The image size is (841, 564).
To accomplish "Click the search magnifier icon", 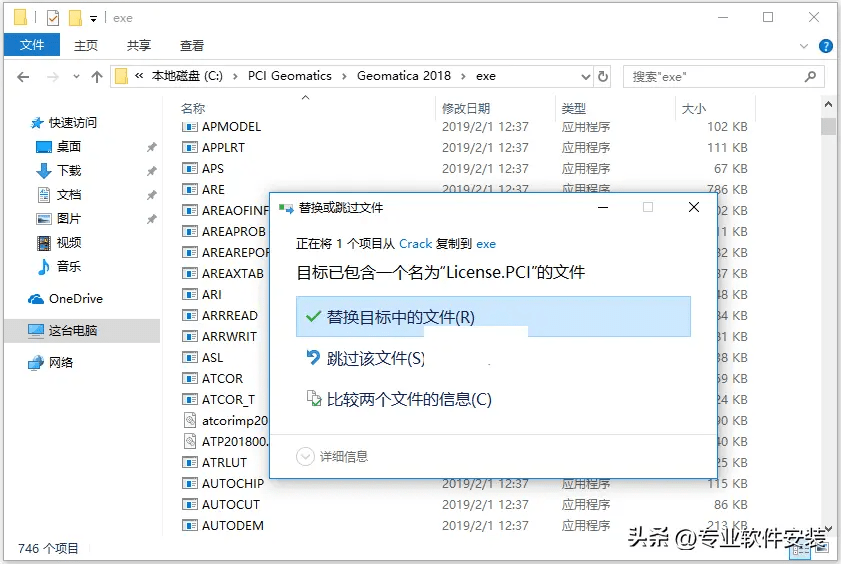I will point(810,77).
